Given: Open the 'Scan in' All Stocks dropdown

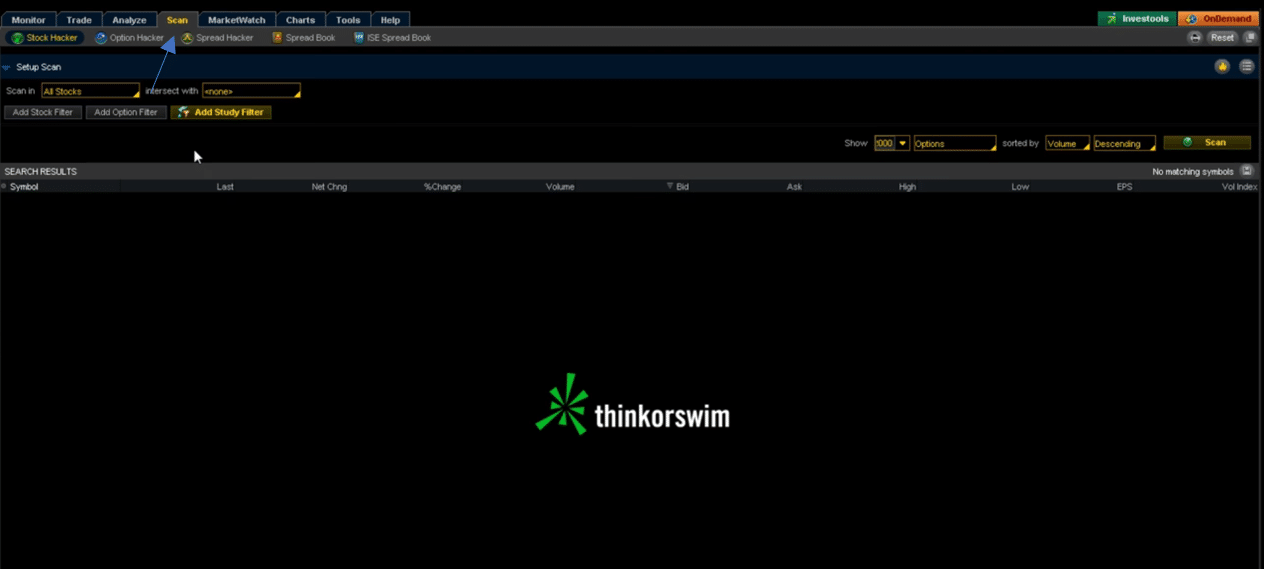Looking at the screenshot, I should (x=90, y=91).
